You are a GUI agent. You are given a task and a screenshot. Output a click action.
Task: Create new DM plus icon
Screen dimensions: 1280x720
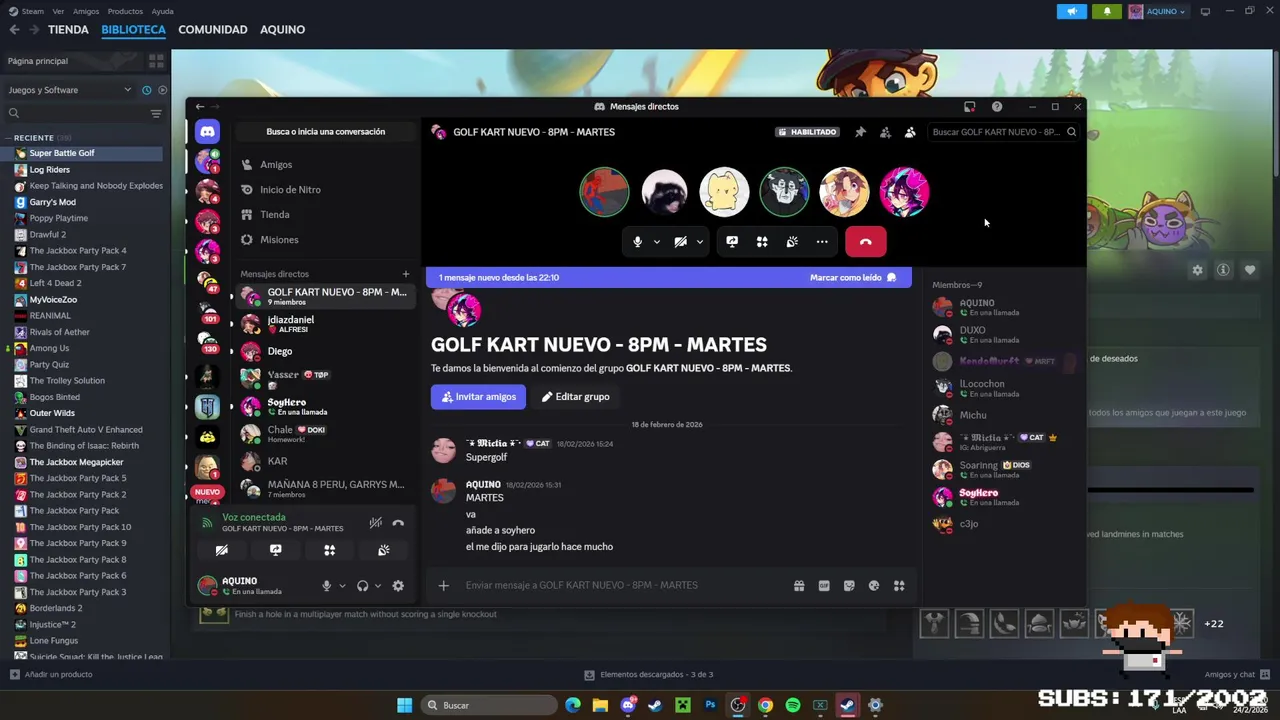coord(406,274)
